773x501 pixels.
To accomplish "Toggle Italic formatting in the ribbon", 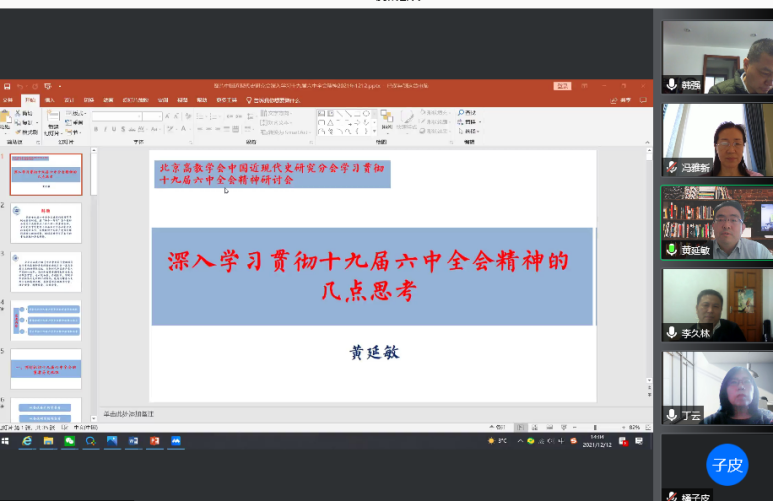I will point(106,129).
